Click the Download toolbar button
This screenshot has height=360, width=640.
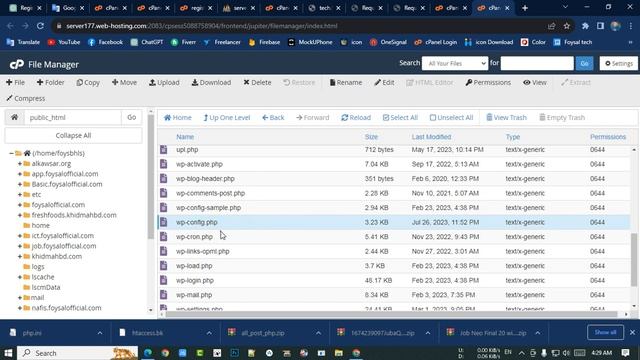211,82
